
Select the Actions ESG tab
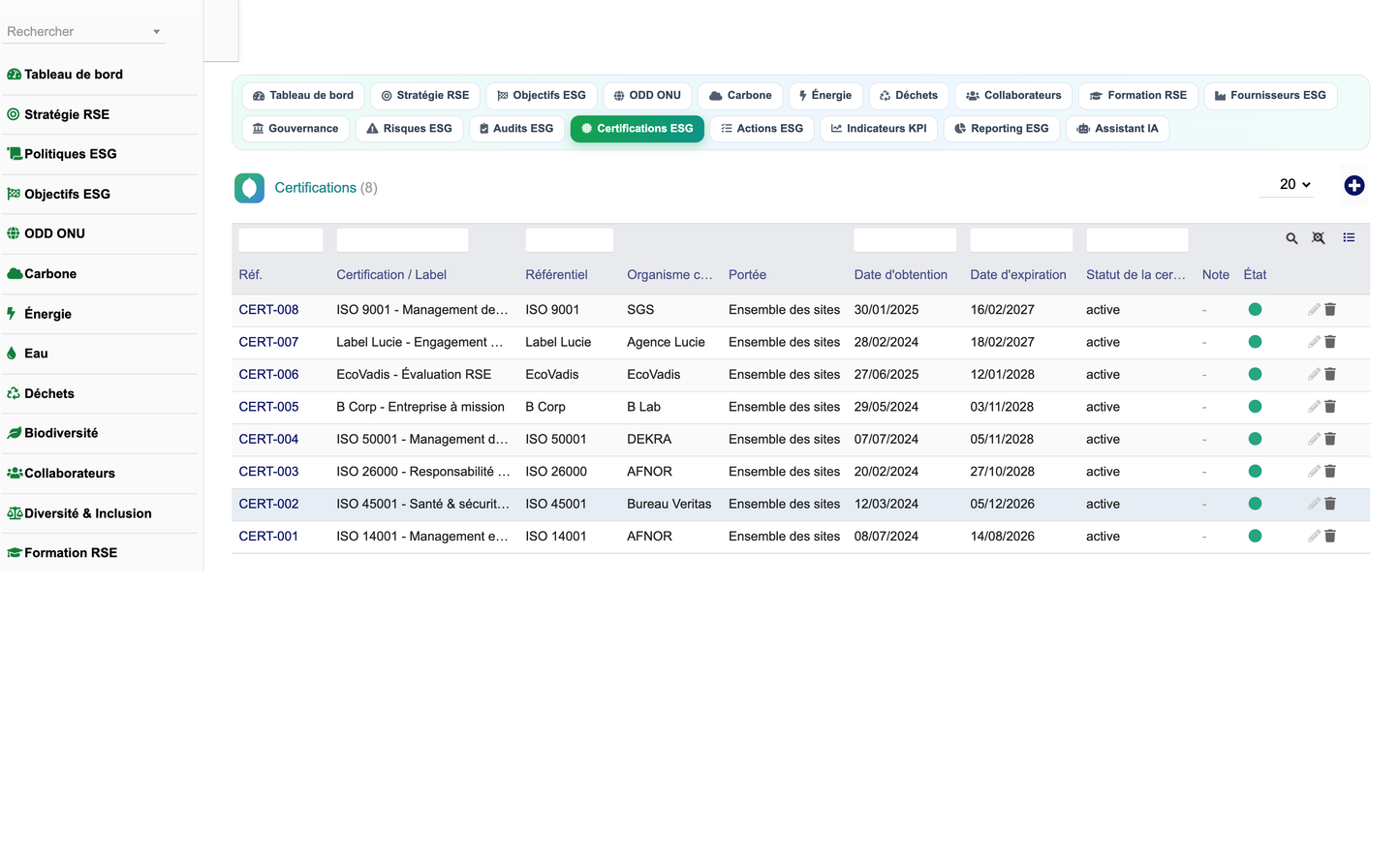click(762, 128)
